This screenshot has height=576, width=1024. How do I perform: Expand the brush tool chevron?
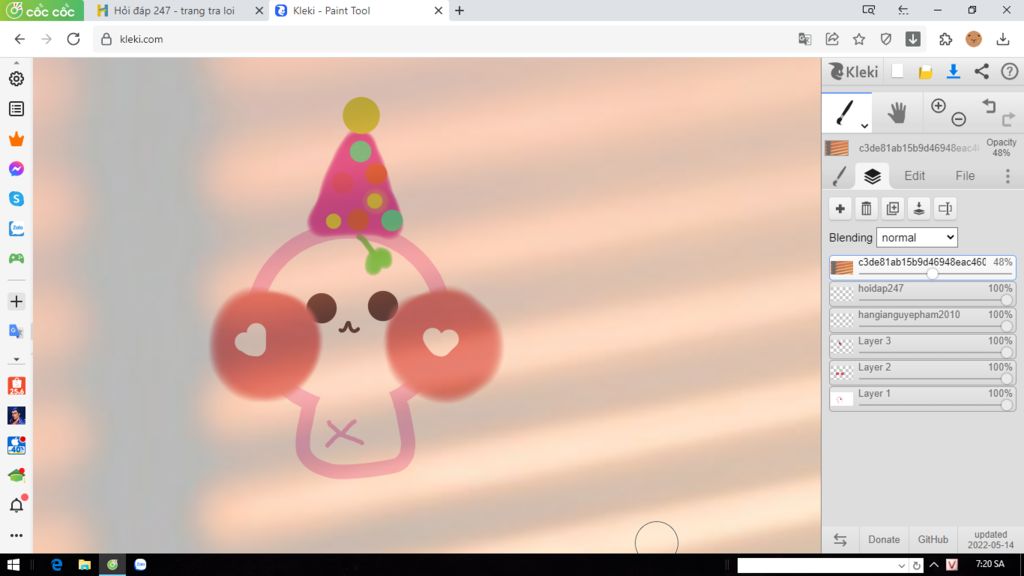(x=864, y=125)
